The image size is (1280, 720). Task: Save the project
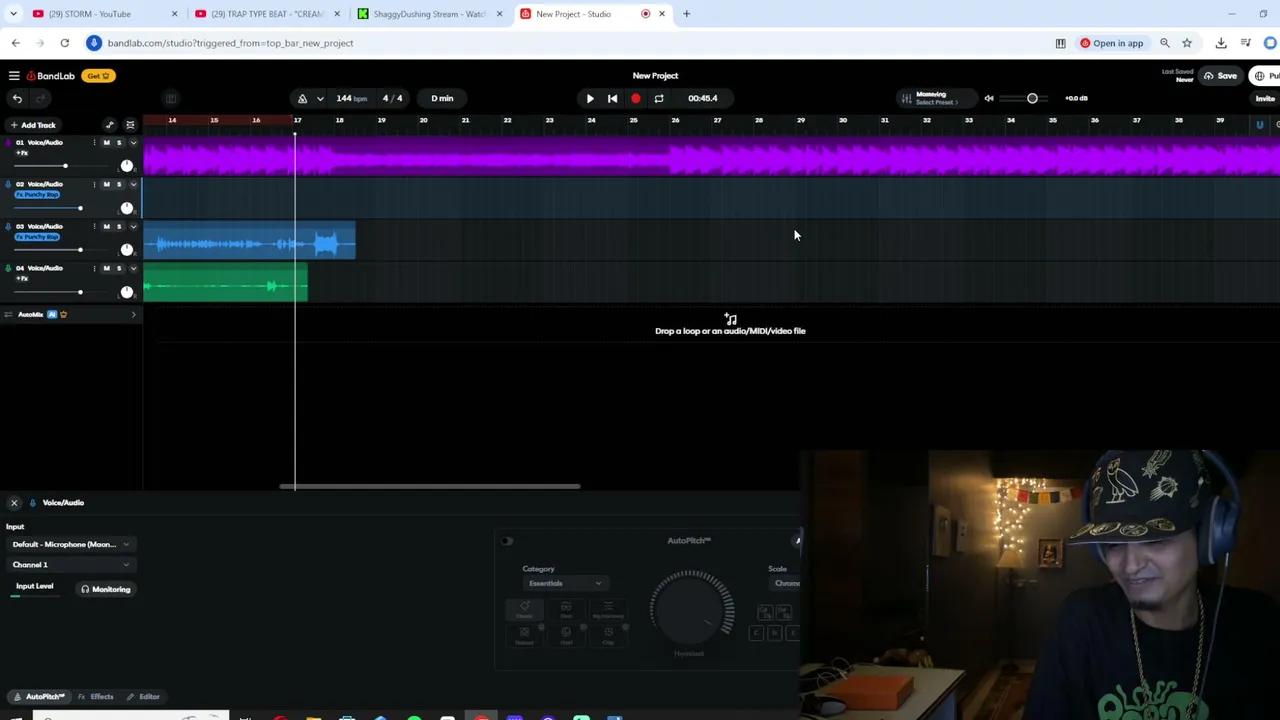coord(1220,76)
